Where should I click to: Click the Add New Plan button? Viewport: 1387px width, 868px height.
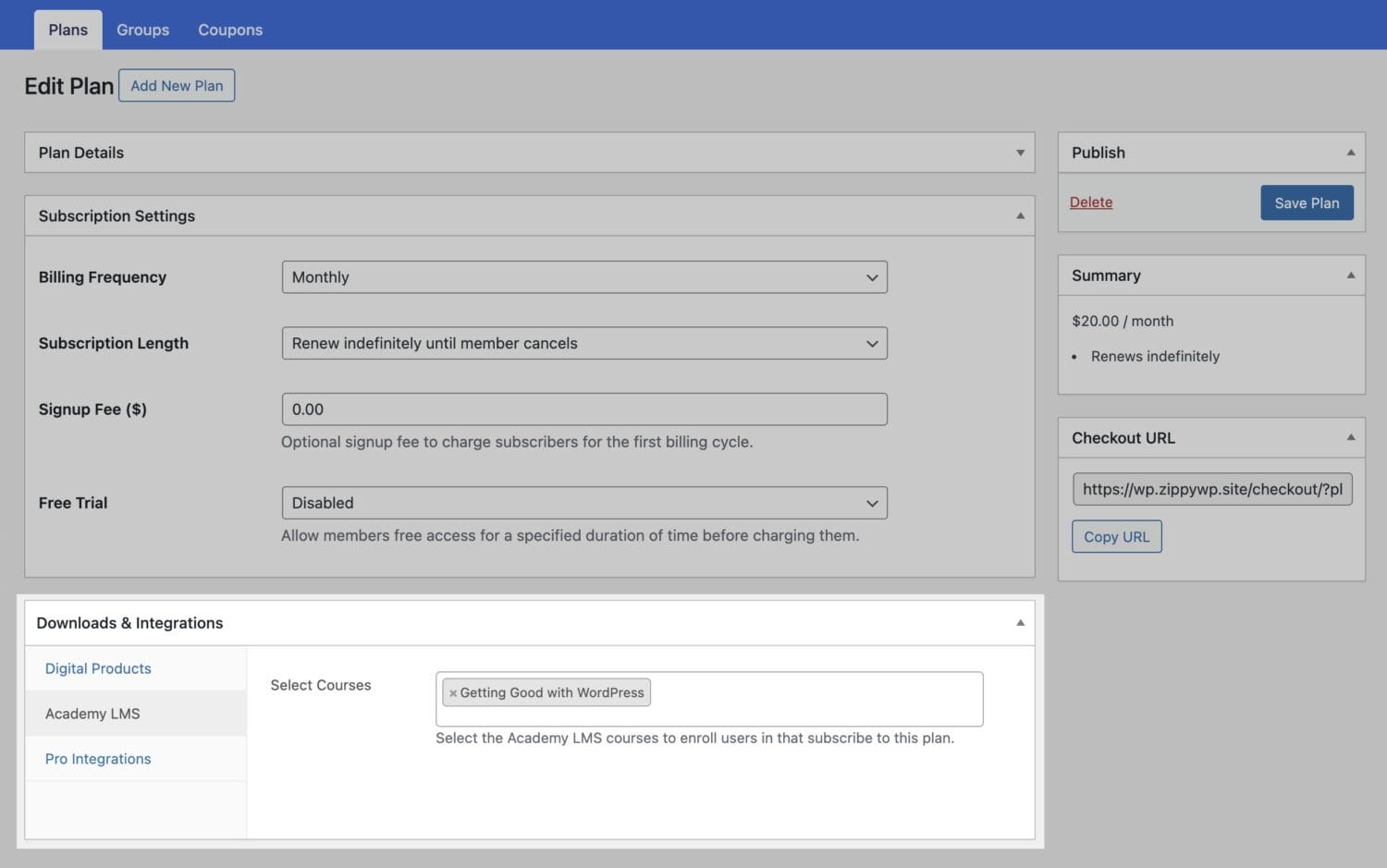[177, 85]
